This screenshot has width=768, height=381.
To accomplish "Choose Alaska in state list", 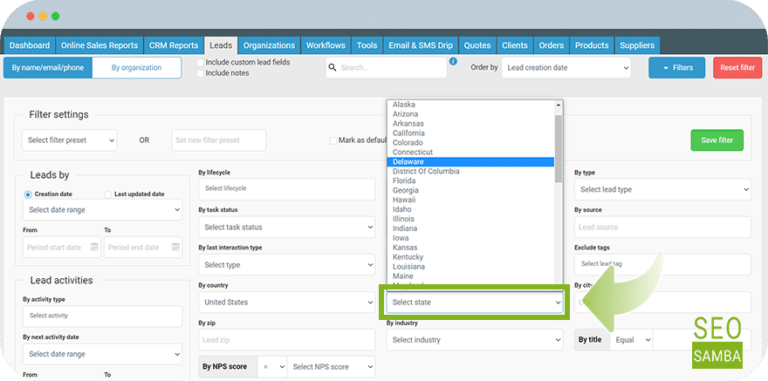I will 470,104.
